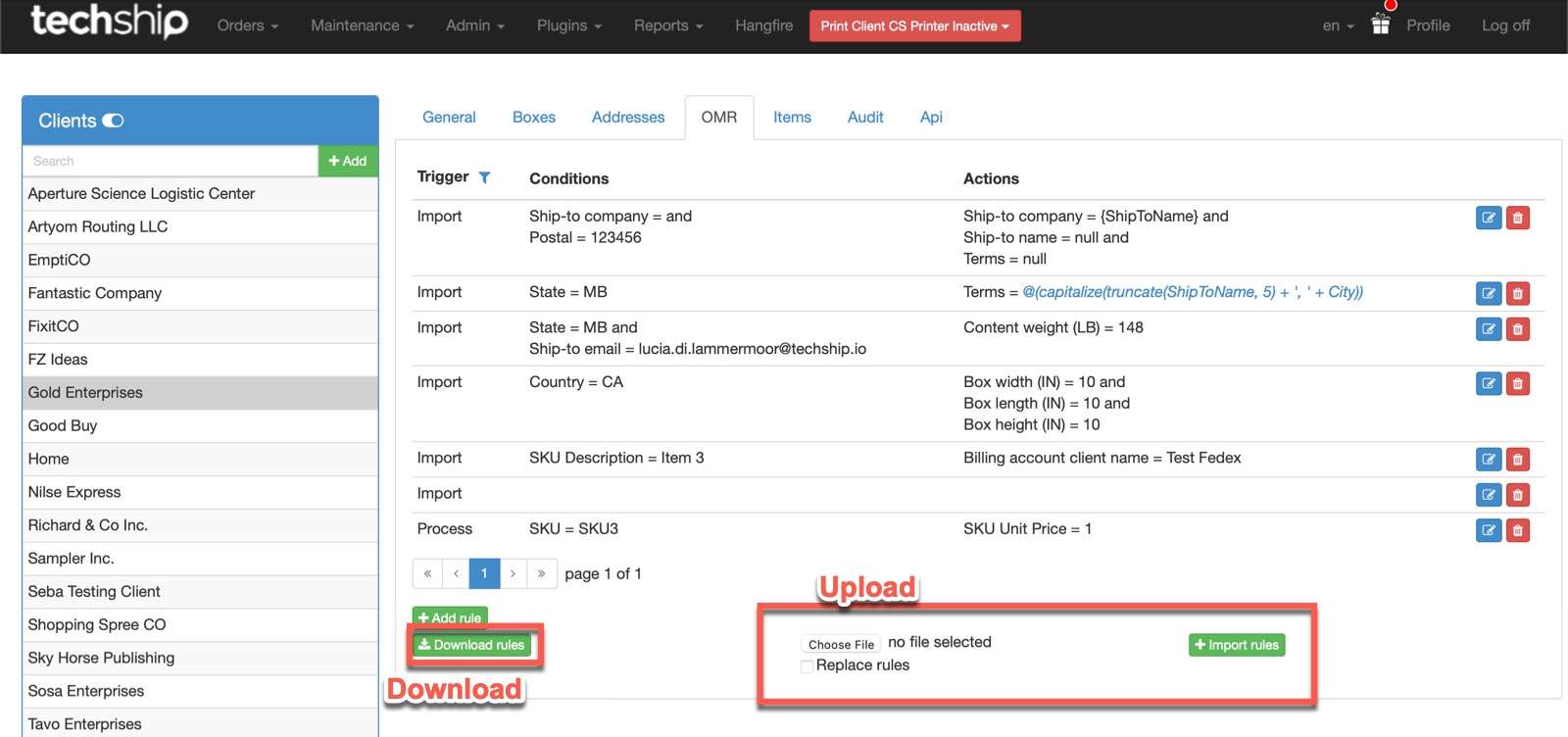The image size is (1568, 737).
Task: Open the Addresses tab
Action: click(628, 117)
